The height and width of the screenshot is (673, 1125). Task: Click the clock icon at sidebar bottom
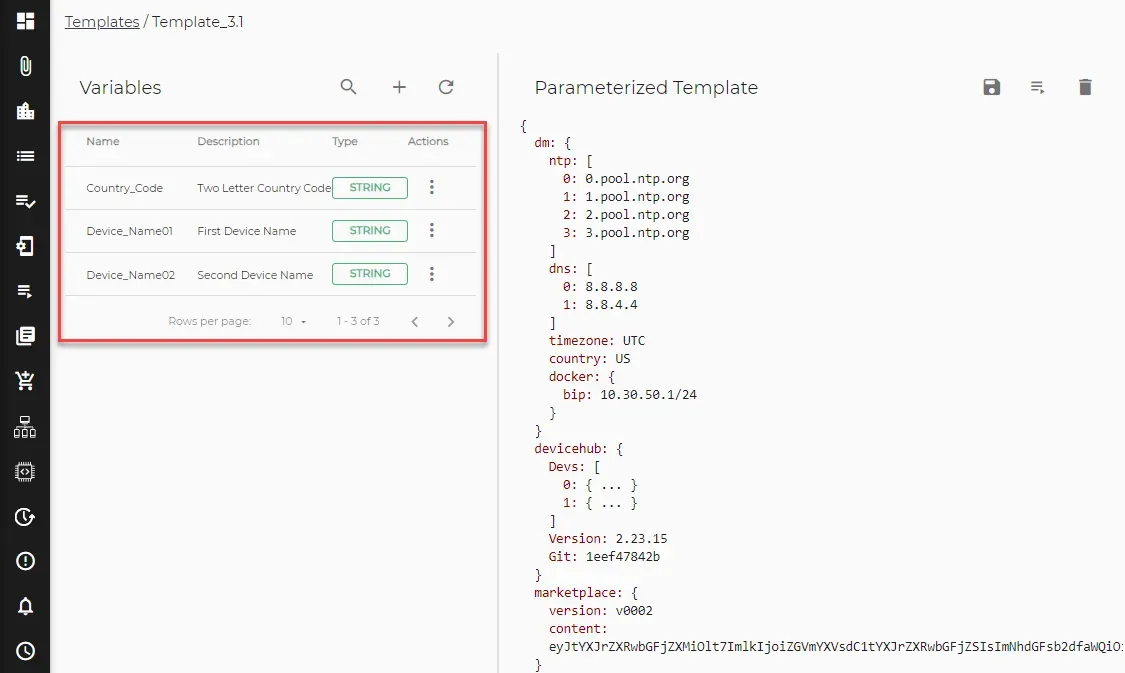coord(25,651)
